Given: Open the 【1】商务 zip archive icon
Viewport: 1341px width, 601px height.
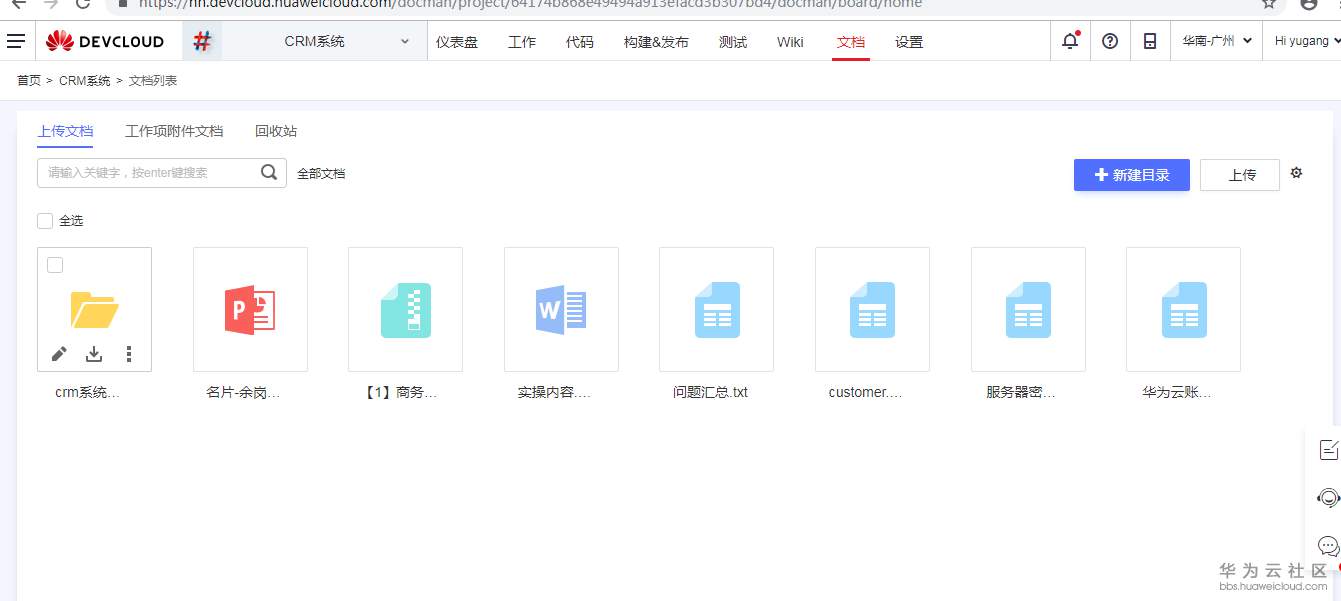Looking at the screenshot, I should tap(405, 309).
